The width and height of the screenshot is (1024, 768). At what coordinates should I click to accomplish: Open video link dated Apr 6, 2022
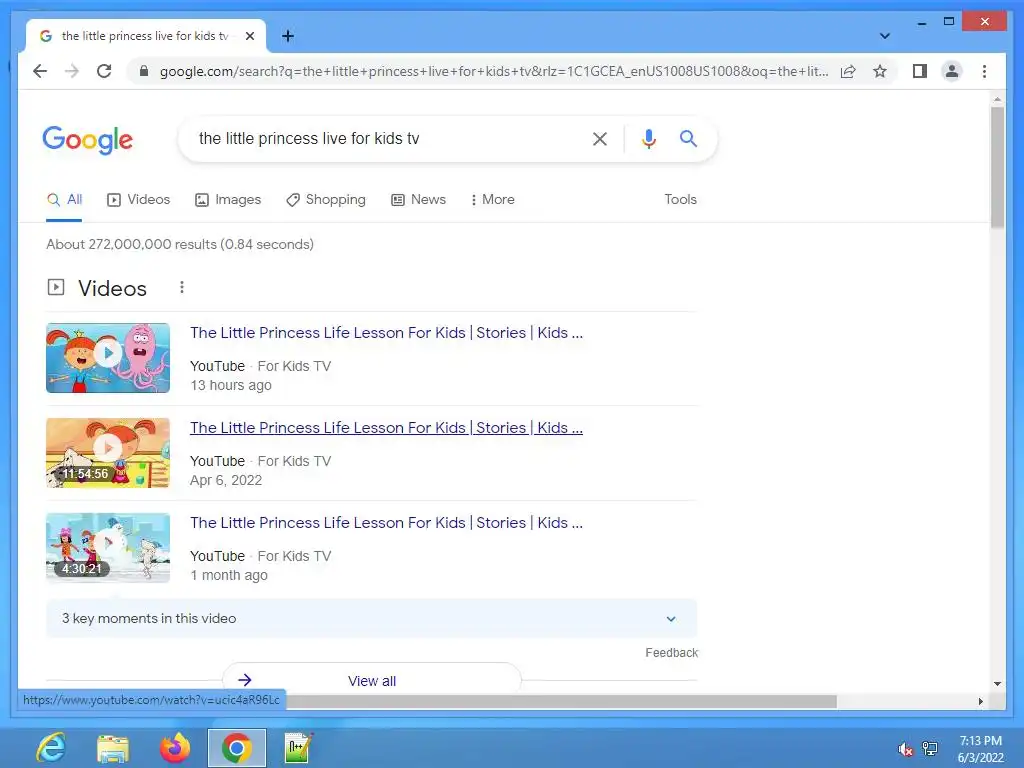coord(386,428)
